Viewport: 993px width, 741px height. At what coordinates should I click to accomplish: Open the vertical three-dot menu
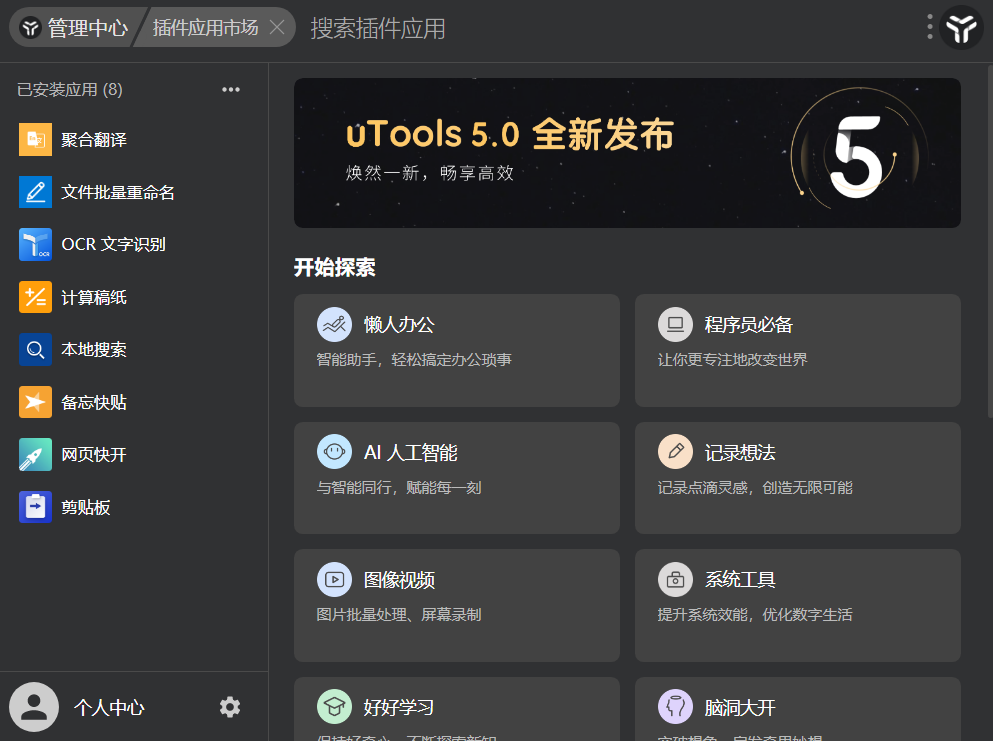[930, 27]
